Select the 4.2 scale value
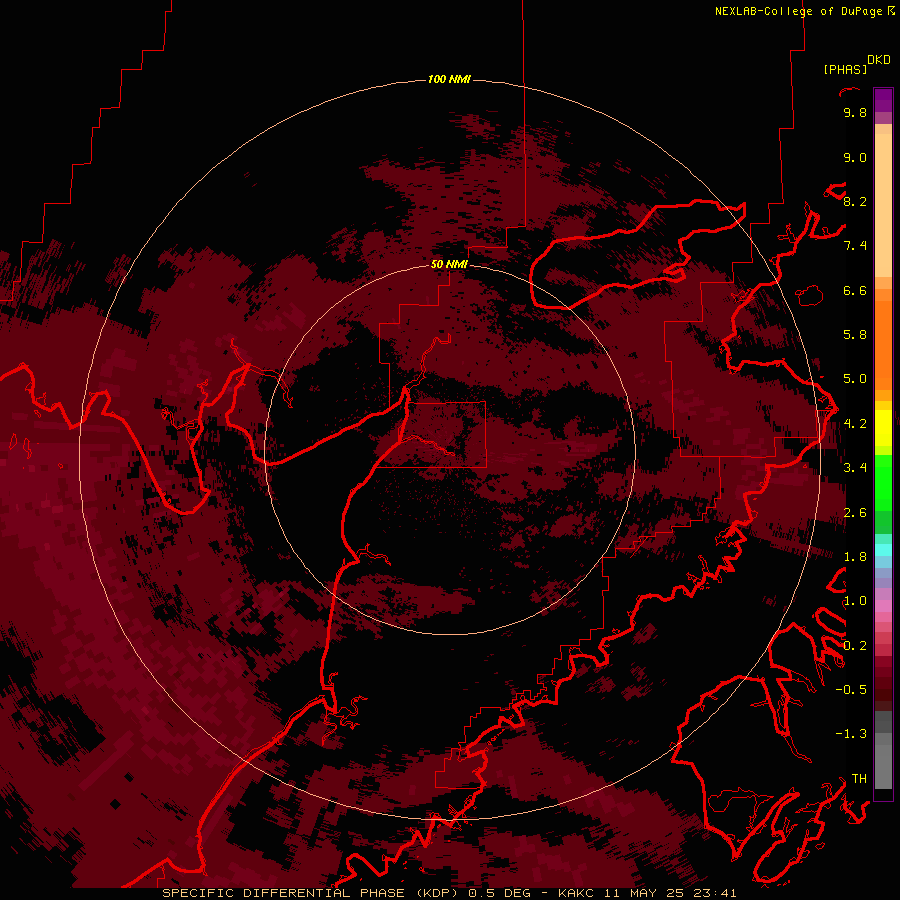This screenshot has width=900, height=900. (855, 424)
